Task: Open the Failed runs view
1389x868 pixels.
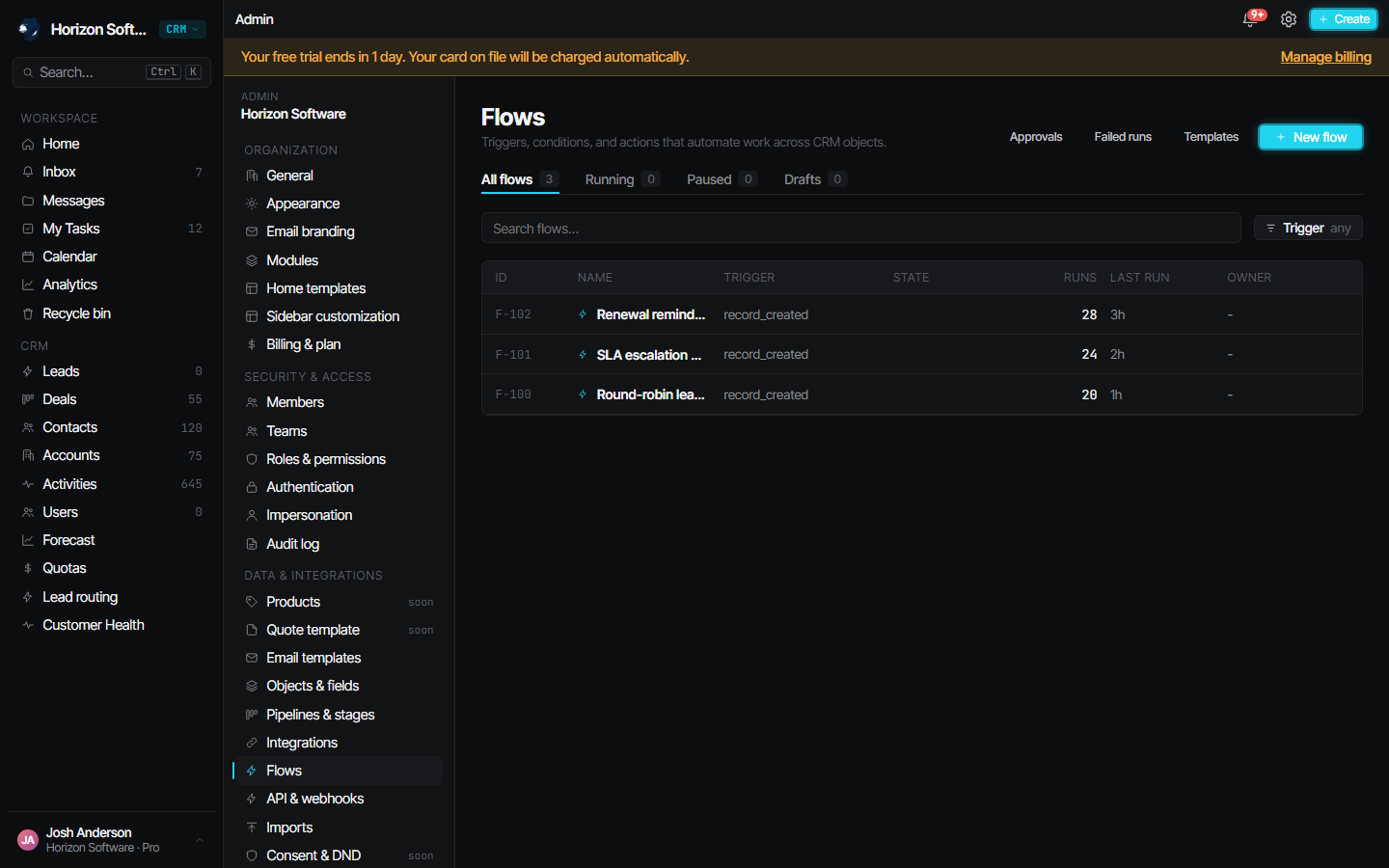Action: pos(1123,137)
